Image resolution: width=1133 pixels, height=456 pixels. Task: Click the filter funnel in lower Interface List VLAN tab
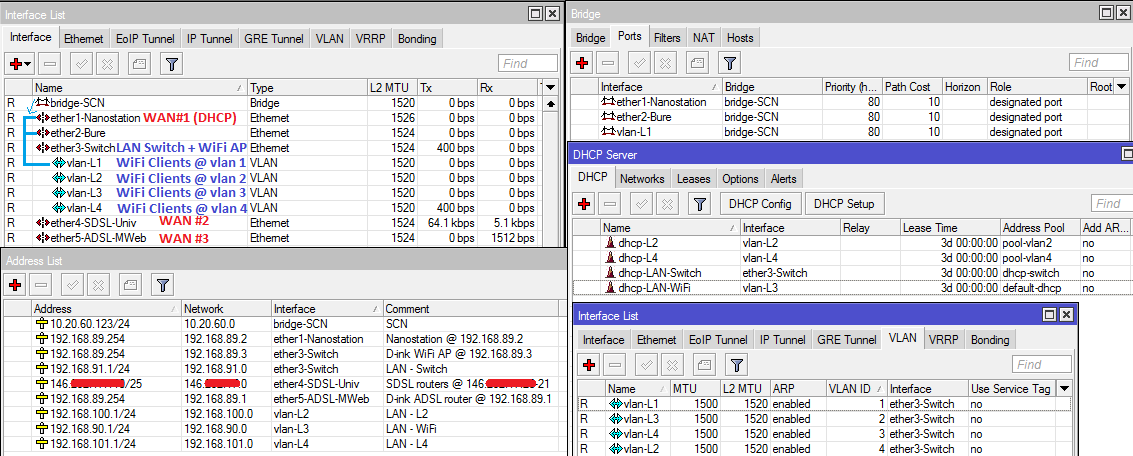pyautogui.click(x=736, y=365)
